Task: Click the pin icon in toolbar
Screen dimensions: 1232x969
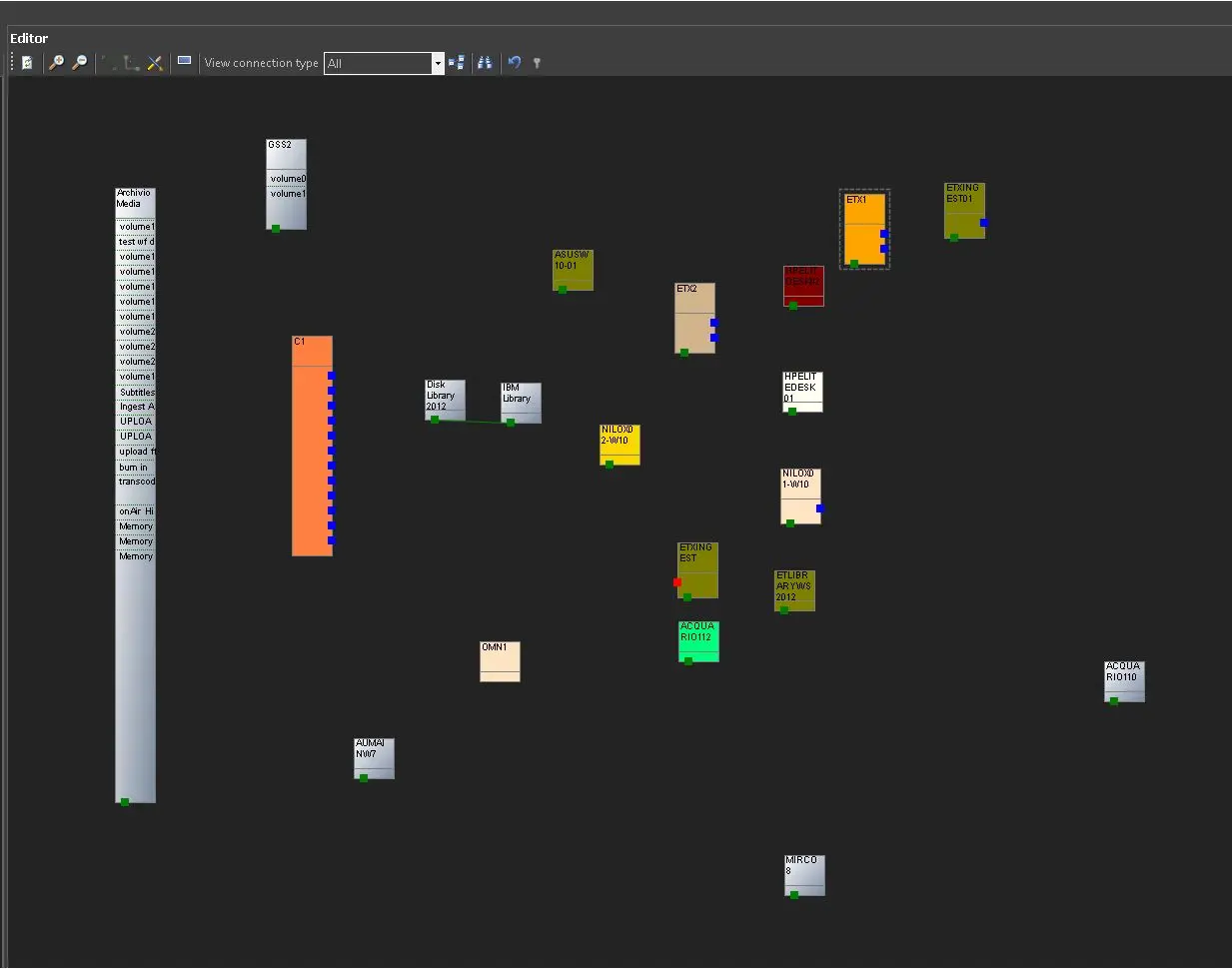Action: [x=537, y=63]
